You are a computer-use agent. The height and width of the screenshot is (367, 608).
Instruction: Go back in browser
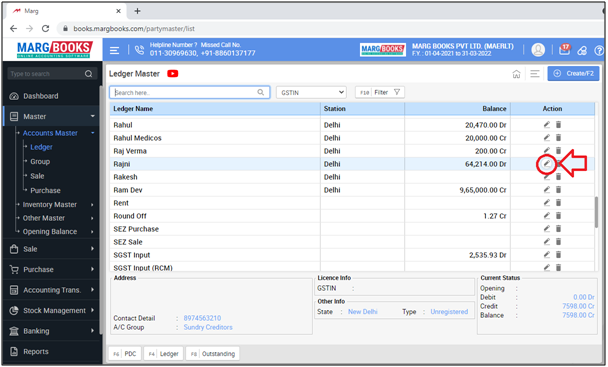click(x=13, y=28)
